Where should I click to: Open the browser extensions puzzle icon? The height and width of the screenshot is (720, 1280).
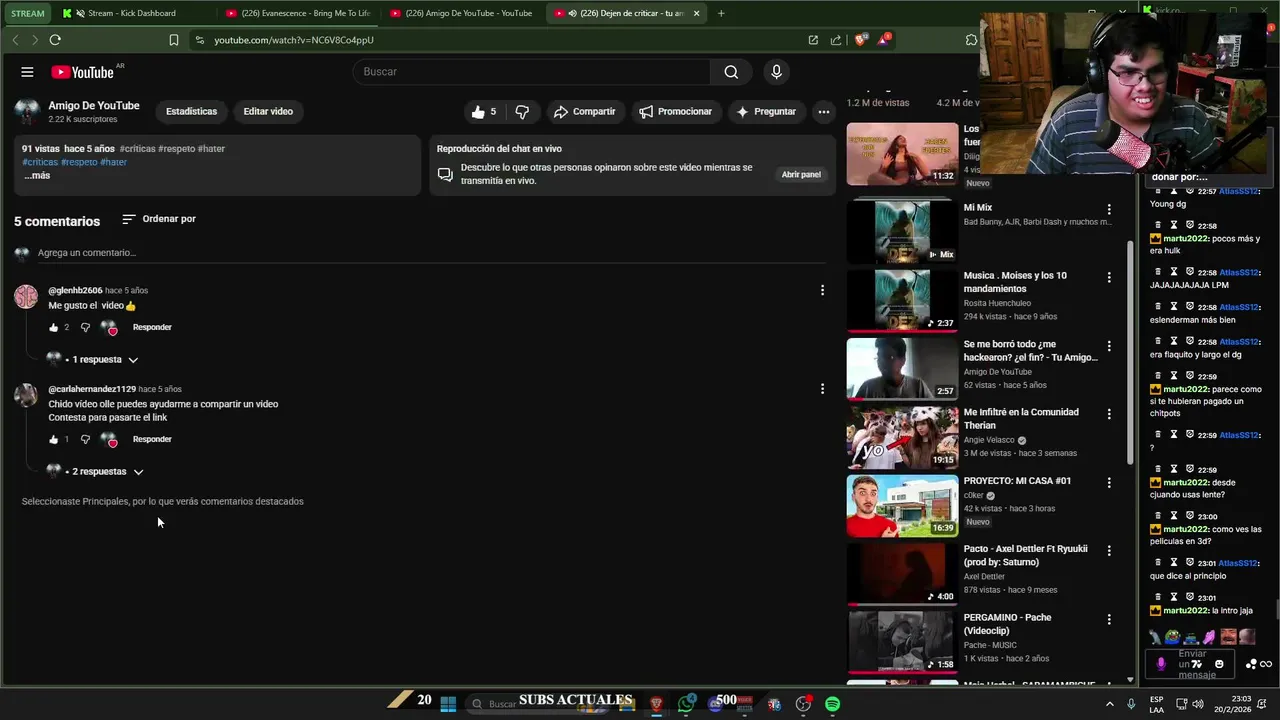click(x=971, y=40)
